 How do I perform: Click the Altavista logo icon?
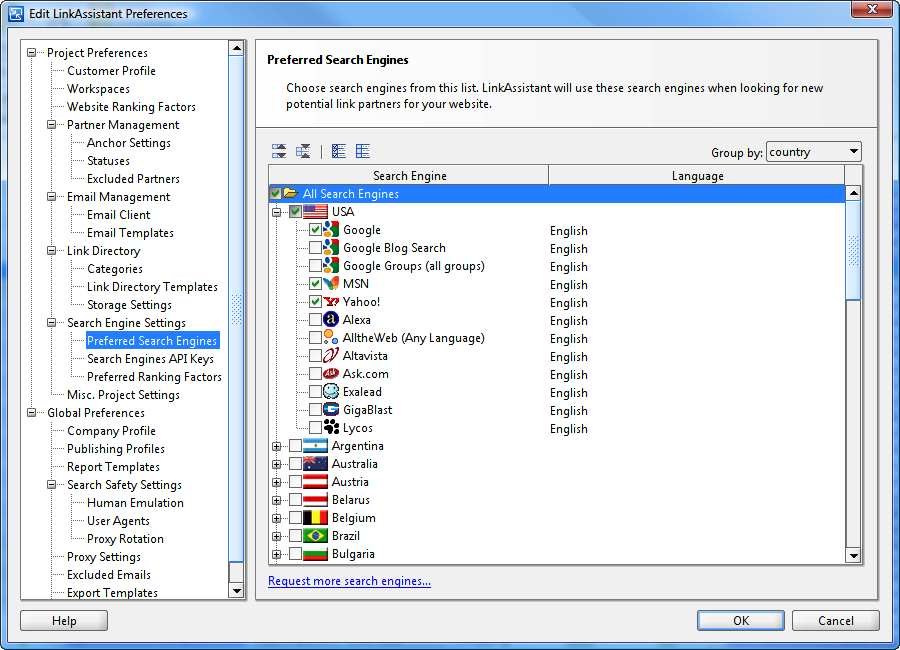331,355
